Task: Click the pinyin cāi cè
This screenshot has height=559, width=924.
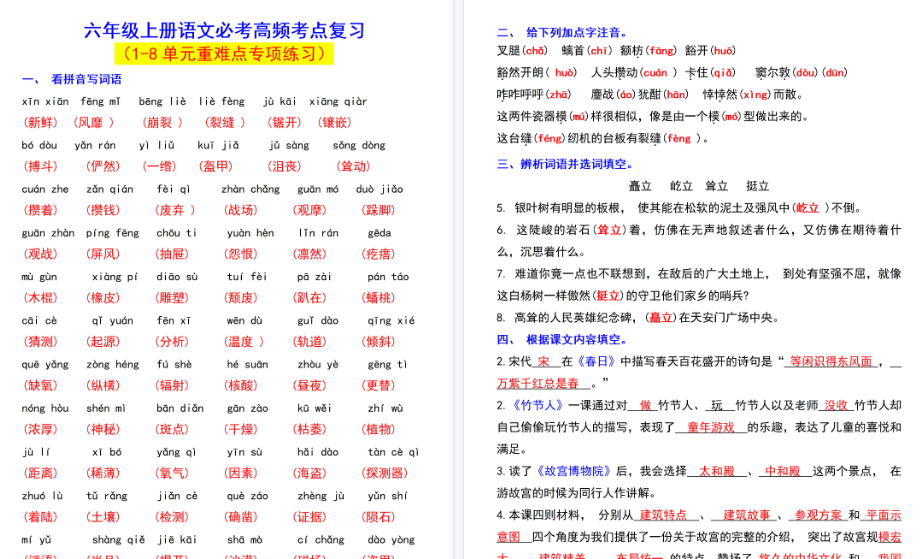Action: [39, 320]
